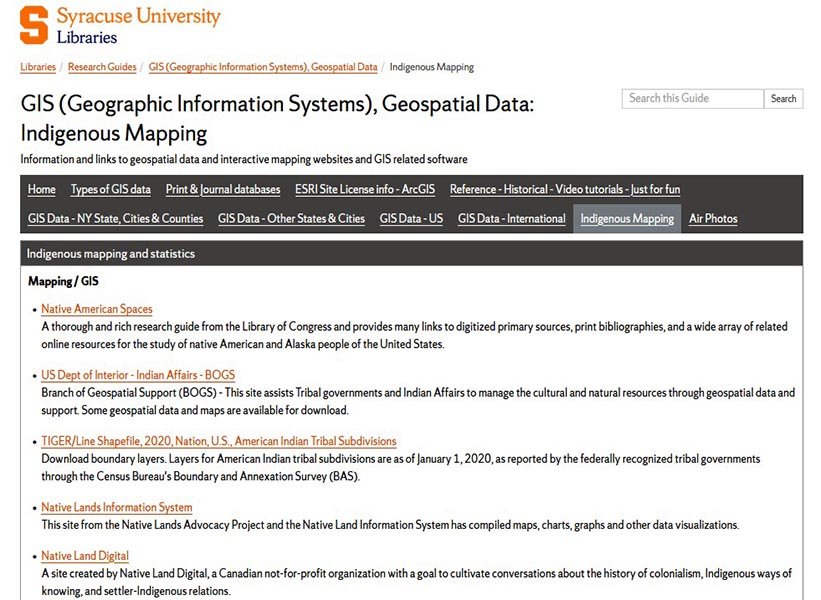Visit US Dept of Interior BOGS link
The width and height of the screenshot is (821, 600).
138,375
